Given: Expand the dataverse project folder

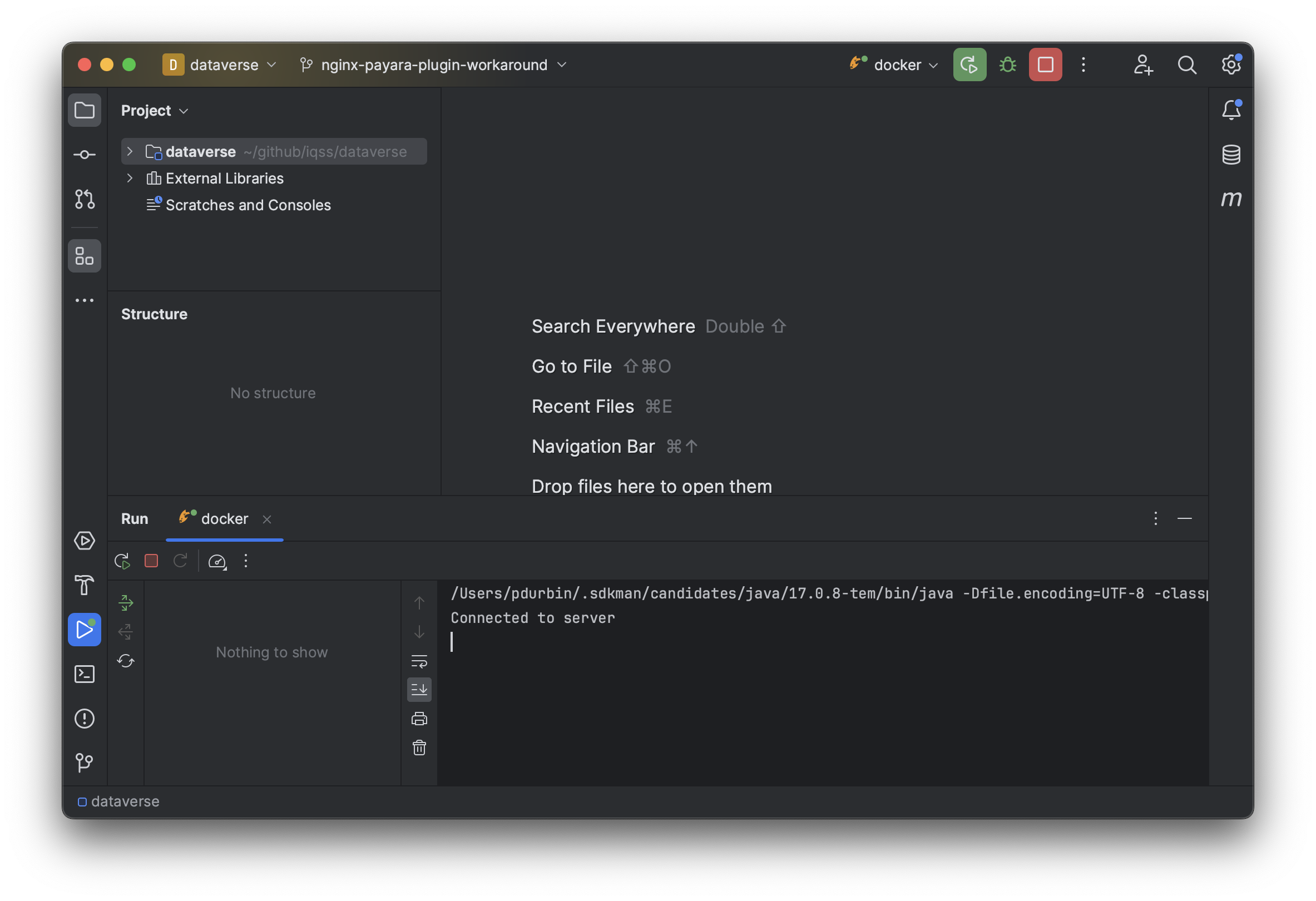Looking at the screenshot, I should 130,151.
